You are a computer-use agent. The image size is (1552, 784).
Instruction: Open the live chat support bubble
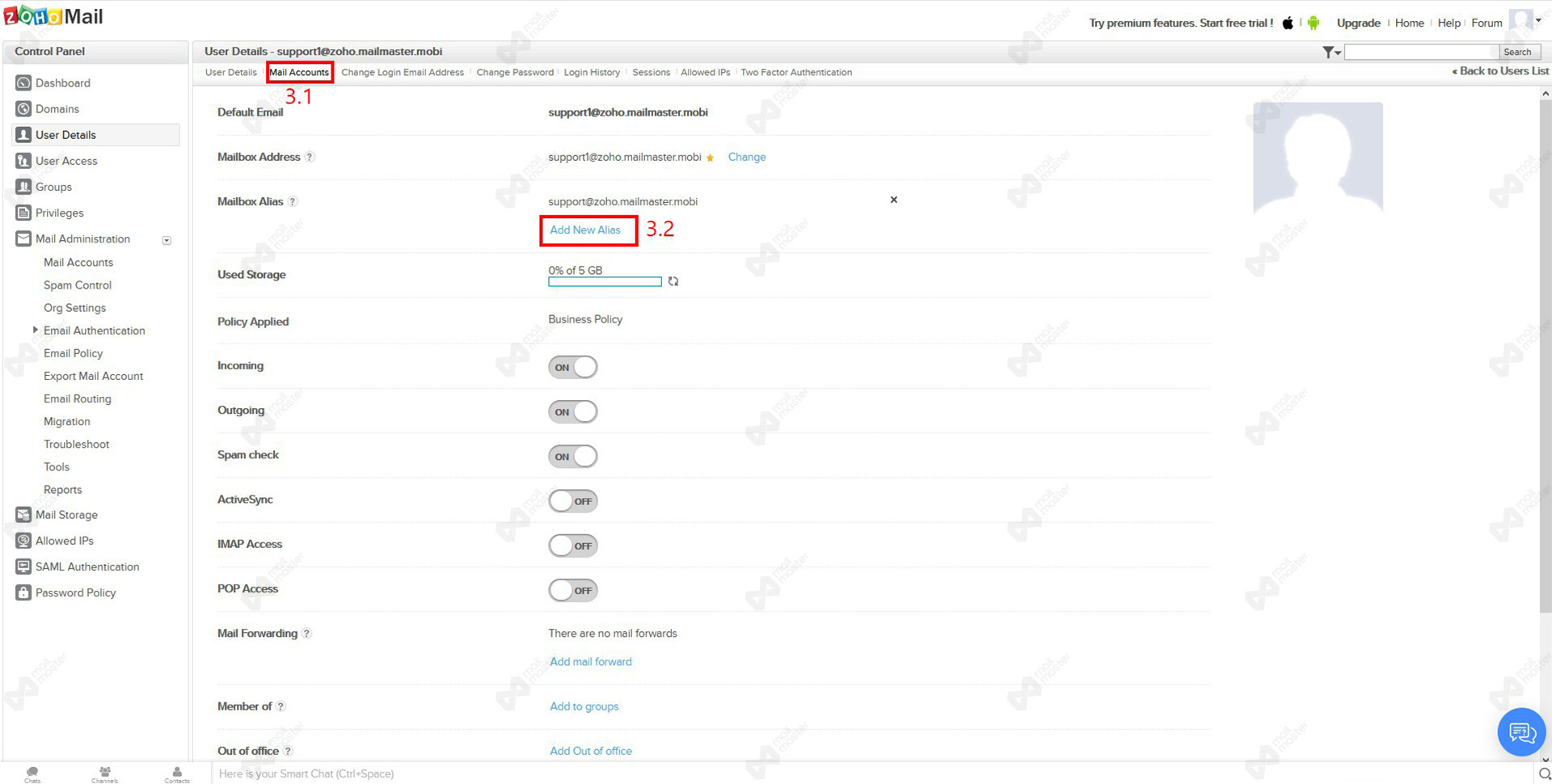click(x=1521, y=732)
